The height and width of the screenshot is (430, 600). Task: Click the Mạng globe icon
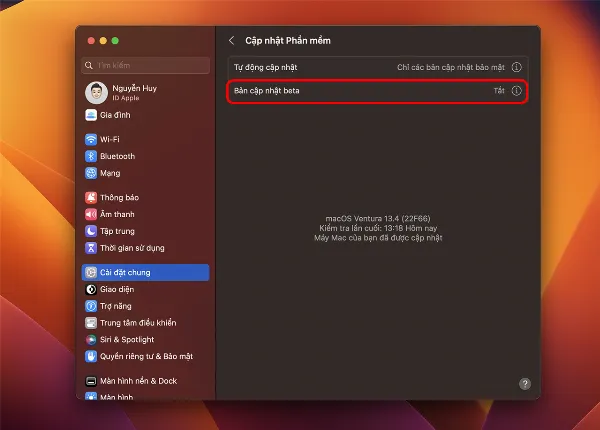tap(91, 173)
